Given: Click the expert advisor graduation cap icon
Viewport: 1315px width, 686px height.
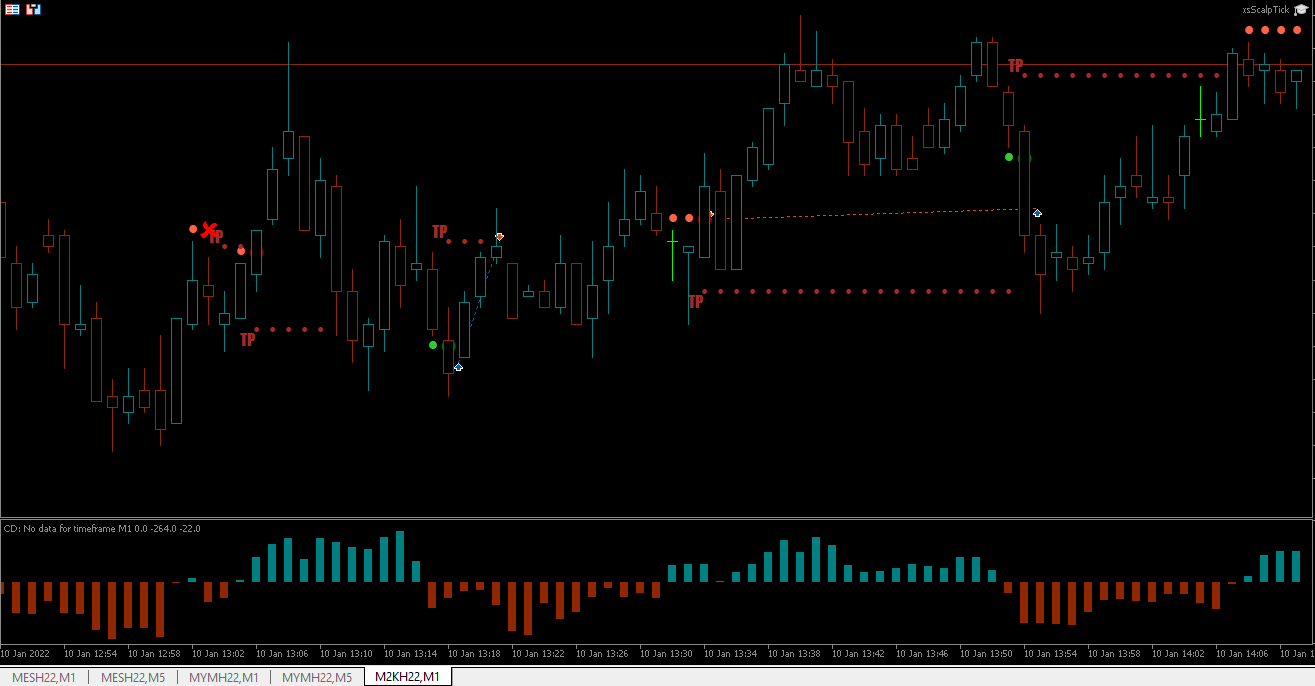Looking at the screenshot, I should point(1300,9).
